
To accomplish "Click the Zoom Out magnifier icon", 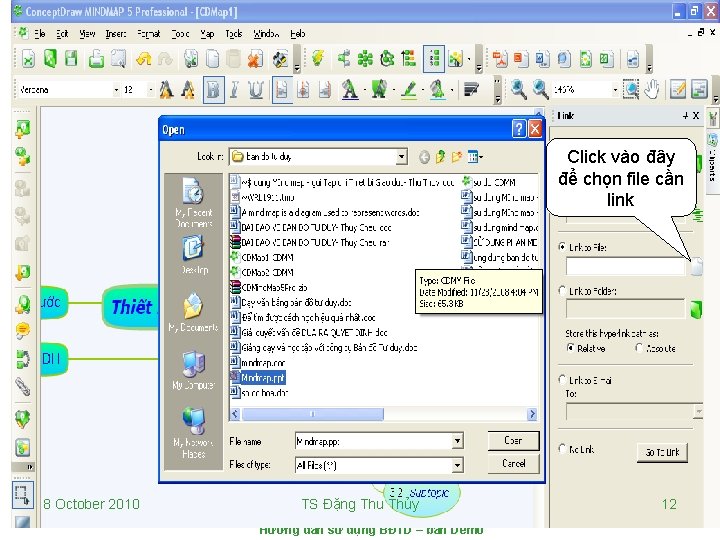I will 540,89.
